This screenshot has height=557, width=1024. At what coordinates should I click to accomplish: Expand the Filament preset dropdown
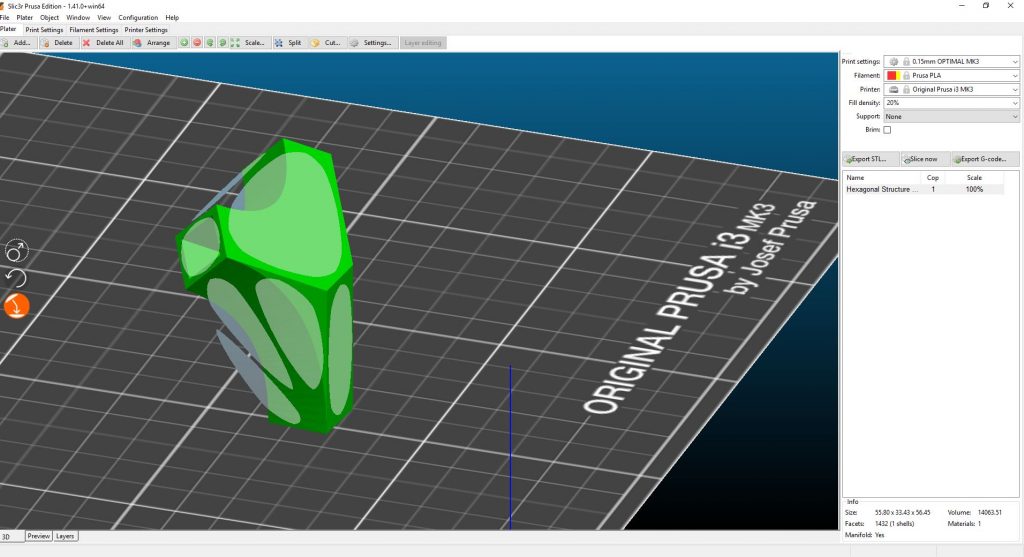1014,76
